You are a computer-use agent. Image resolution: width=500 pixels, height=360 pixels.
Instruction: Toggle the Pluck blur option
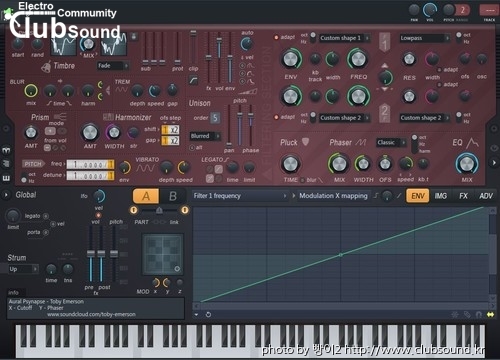[x=303, y=180]
